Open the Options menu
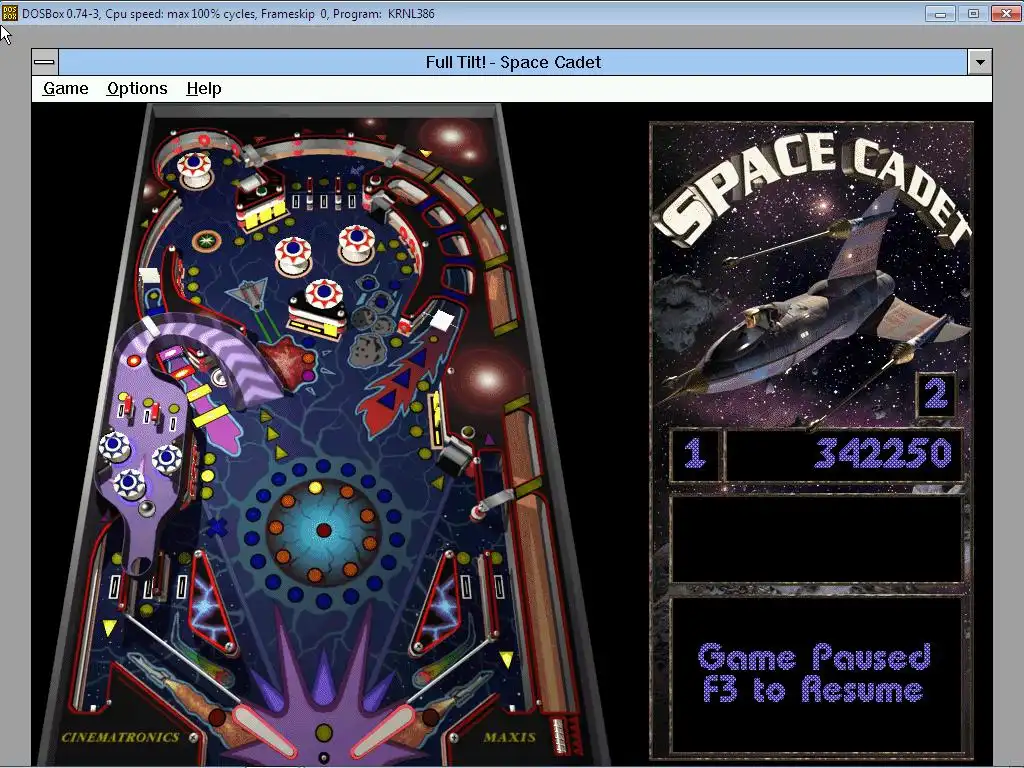 tap(137, 88)
